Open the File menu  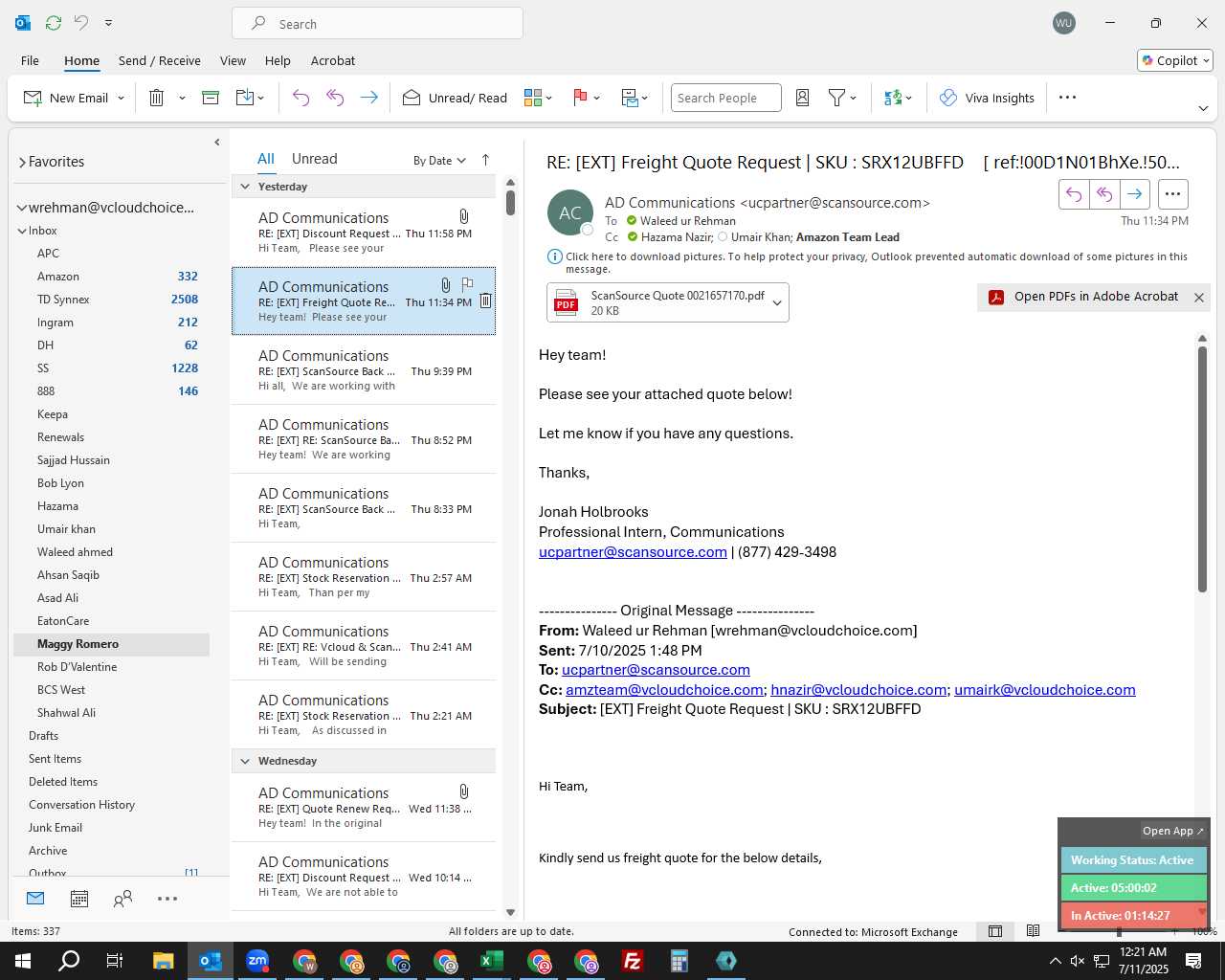pyautogui.click(x=30, y=60)
